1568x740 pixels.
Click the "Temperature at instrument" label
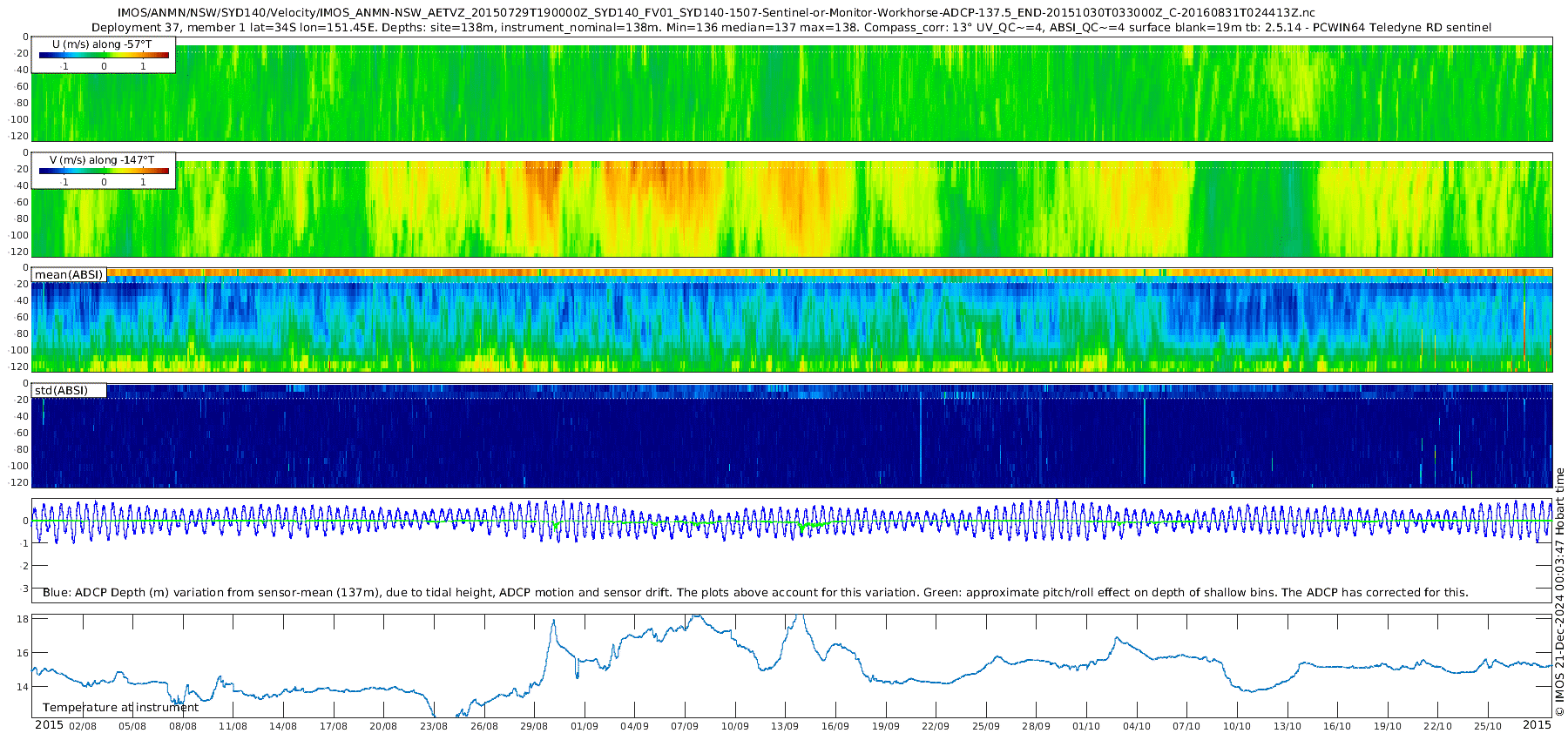[120, 707]
